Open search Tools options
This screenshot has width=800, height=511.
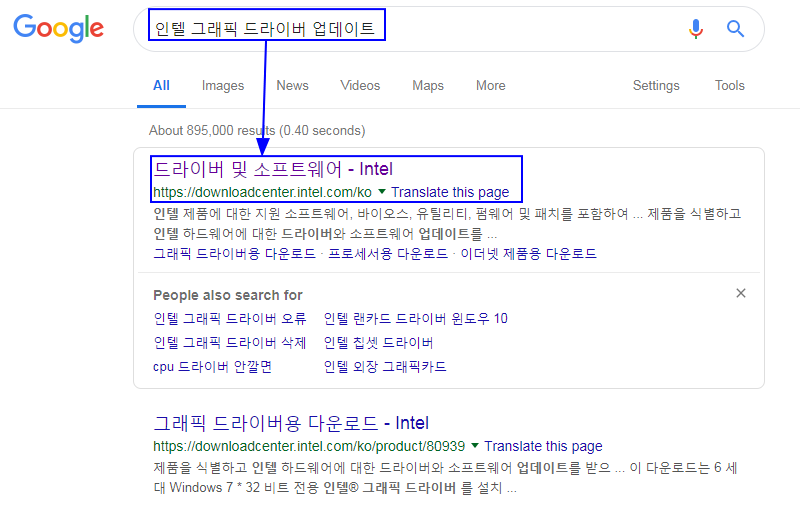coord(730,86)
